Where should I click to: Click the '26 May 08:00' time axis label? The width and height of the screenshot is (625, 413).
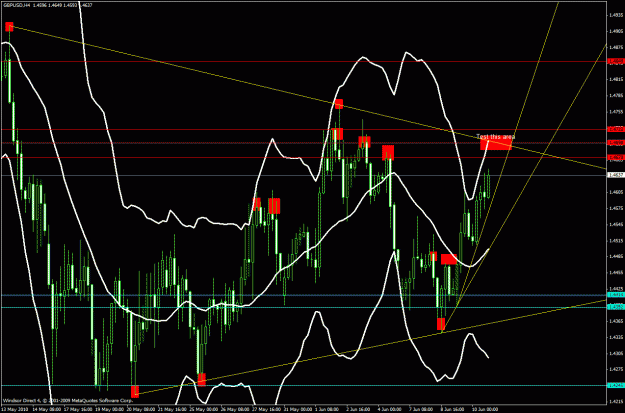(x=234, y=409)
